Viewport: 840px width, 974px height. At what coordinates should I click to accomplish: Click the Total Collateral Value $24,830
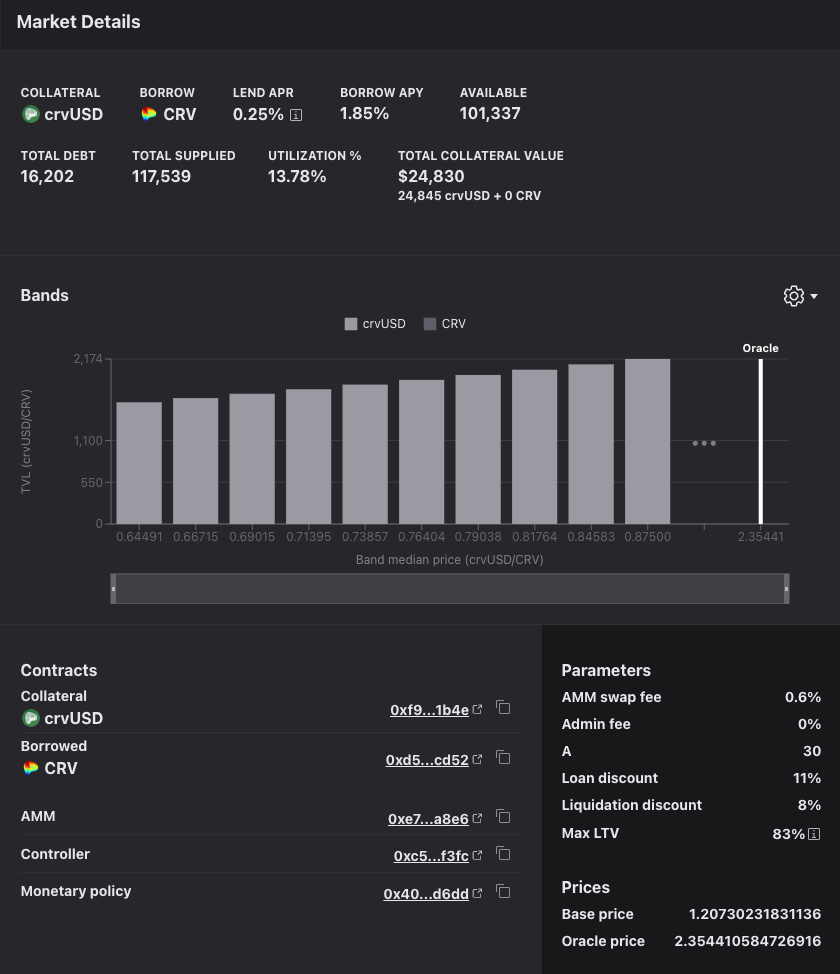pos(431,176)
